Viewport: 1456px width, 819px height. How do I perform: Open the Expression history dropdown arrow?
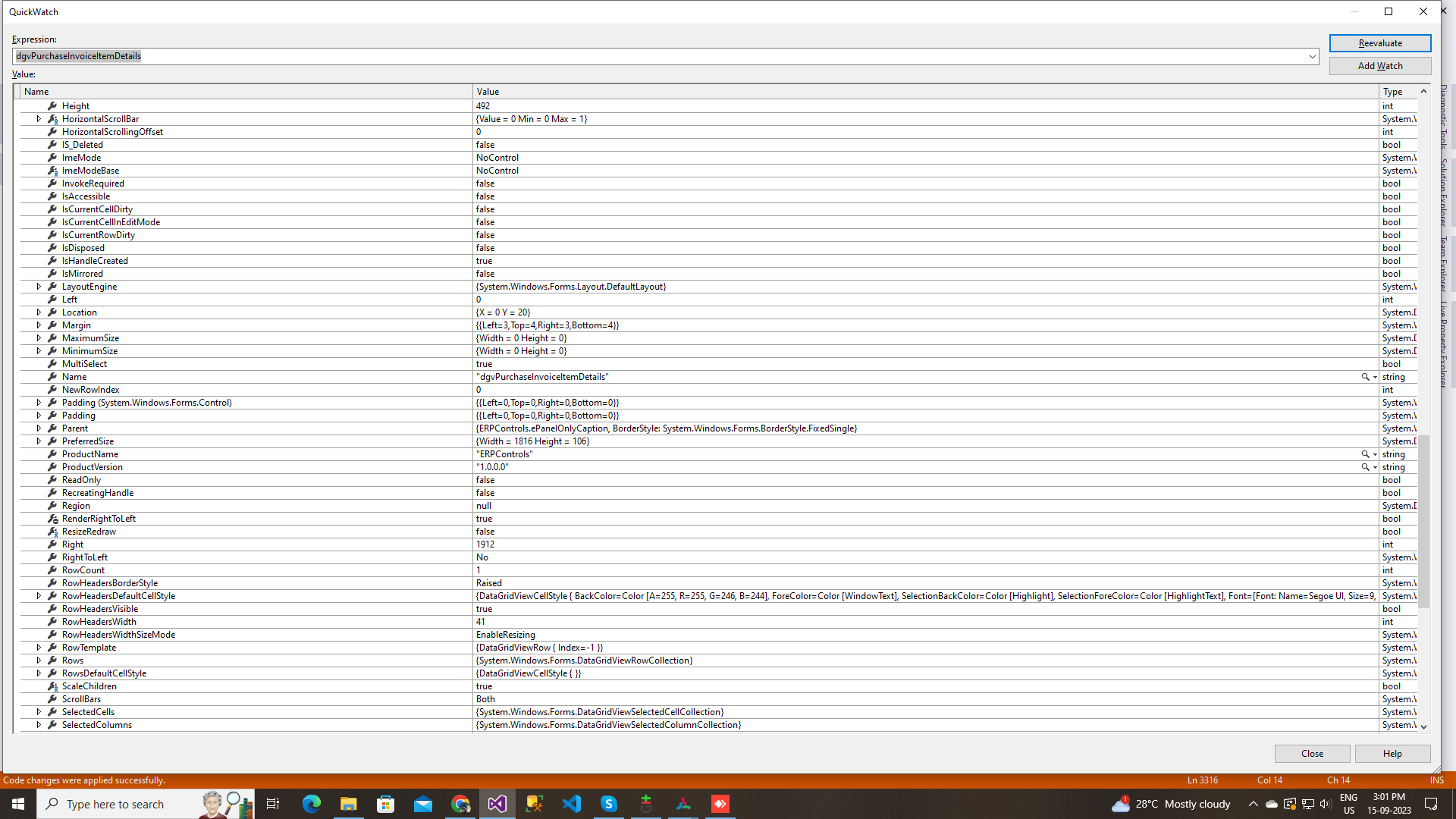[1312, 56]
